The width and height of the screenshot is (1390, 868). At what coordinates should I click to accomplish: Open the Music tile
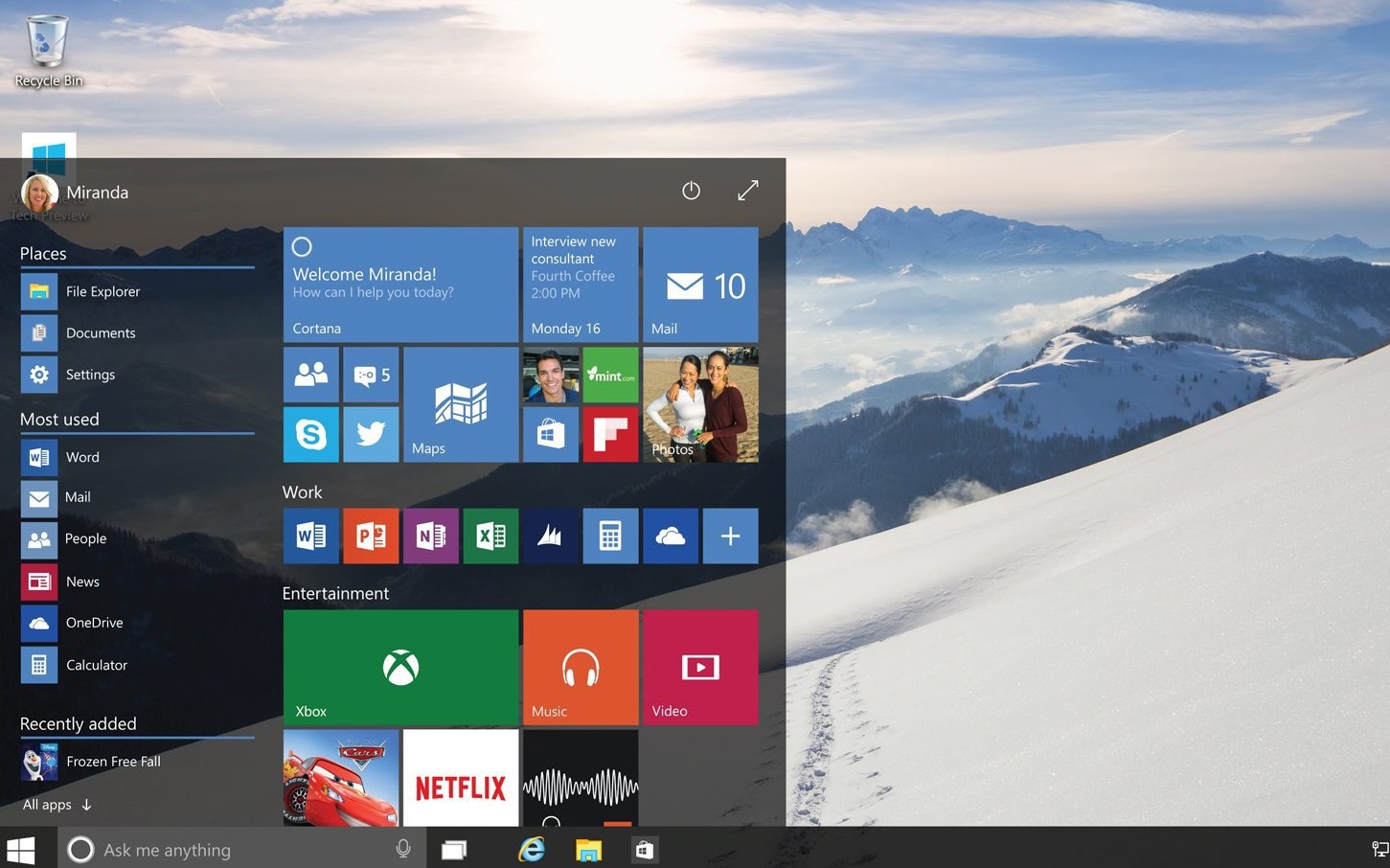pos(581,668)
